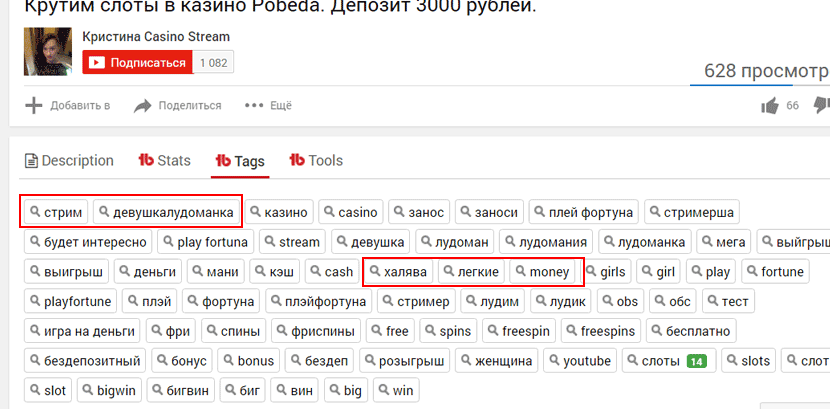The image size is (830, 409).
Task: Select the лудоманка tag
Action: click(x=645, y=242)
